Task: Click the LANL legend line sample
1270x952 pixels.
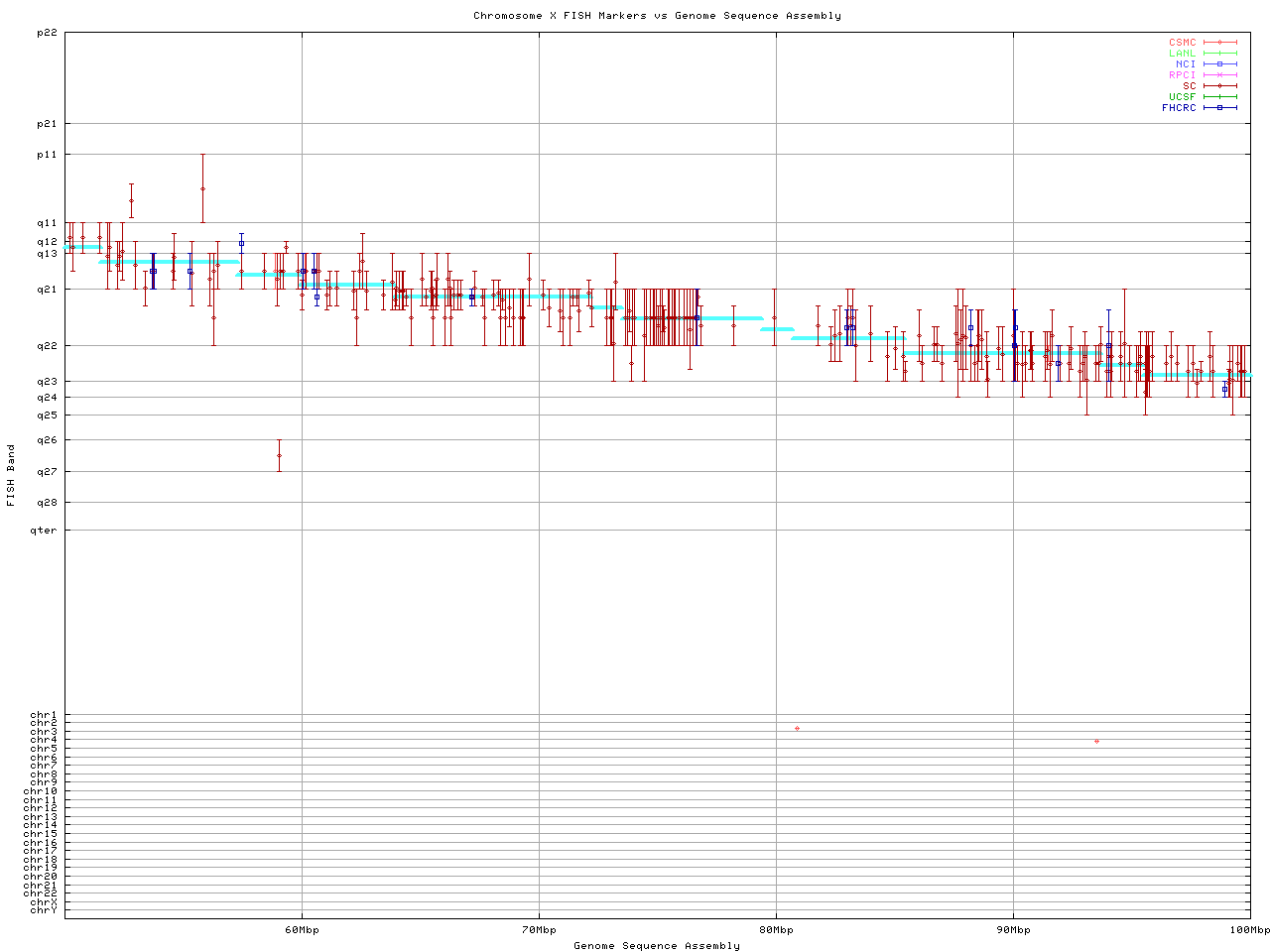Action: pos(1219,54)
